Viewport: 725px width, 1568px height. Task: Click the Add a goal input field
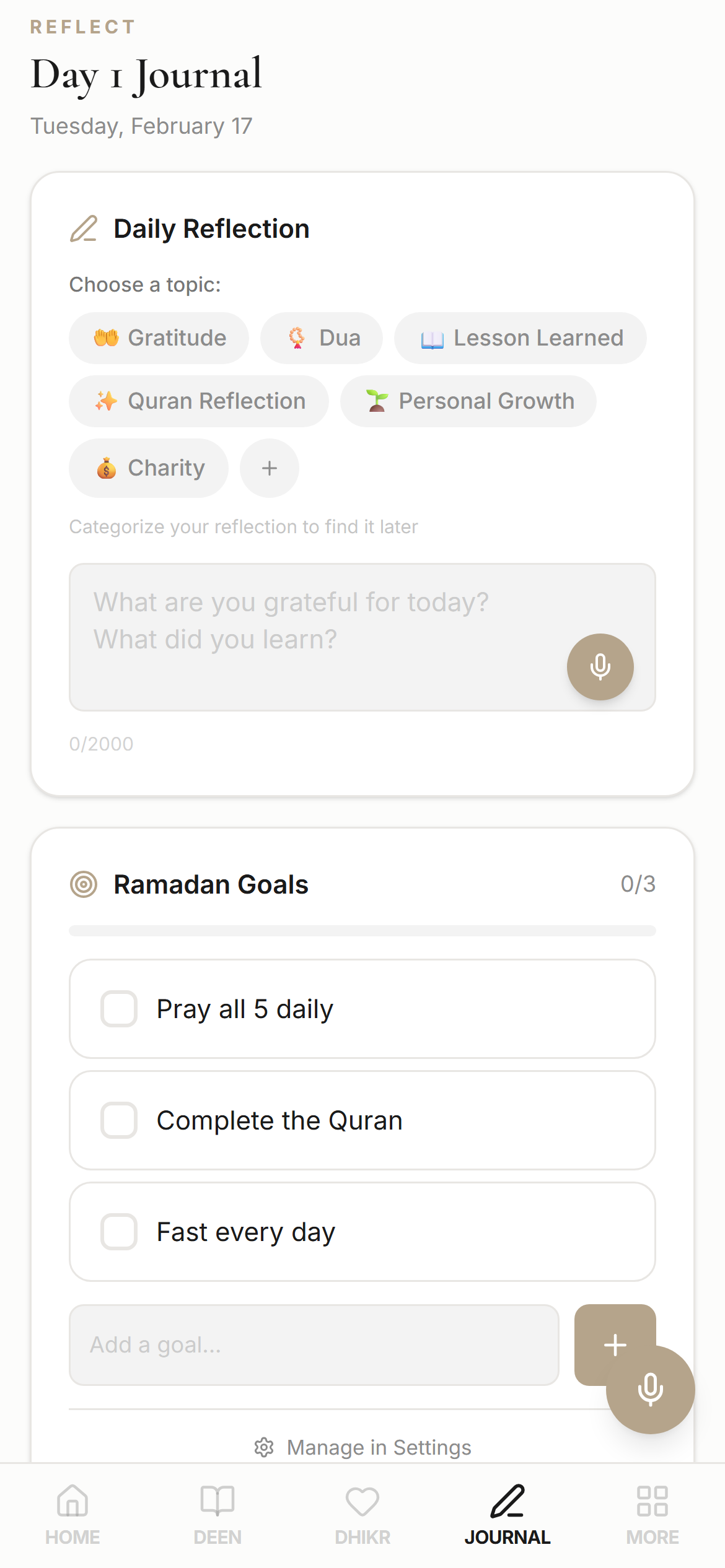point(314,1345)
